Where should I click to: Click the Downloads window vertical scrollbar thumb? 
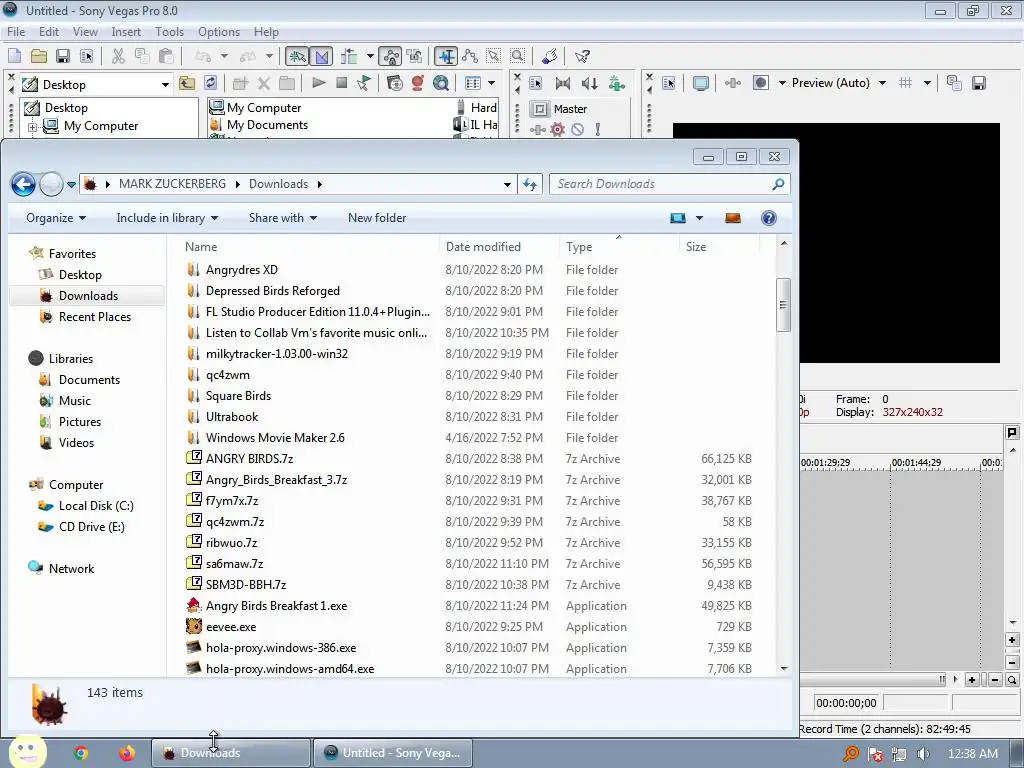(x=784, y=305)
